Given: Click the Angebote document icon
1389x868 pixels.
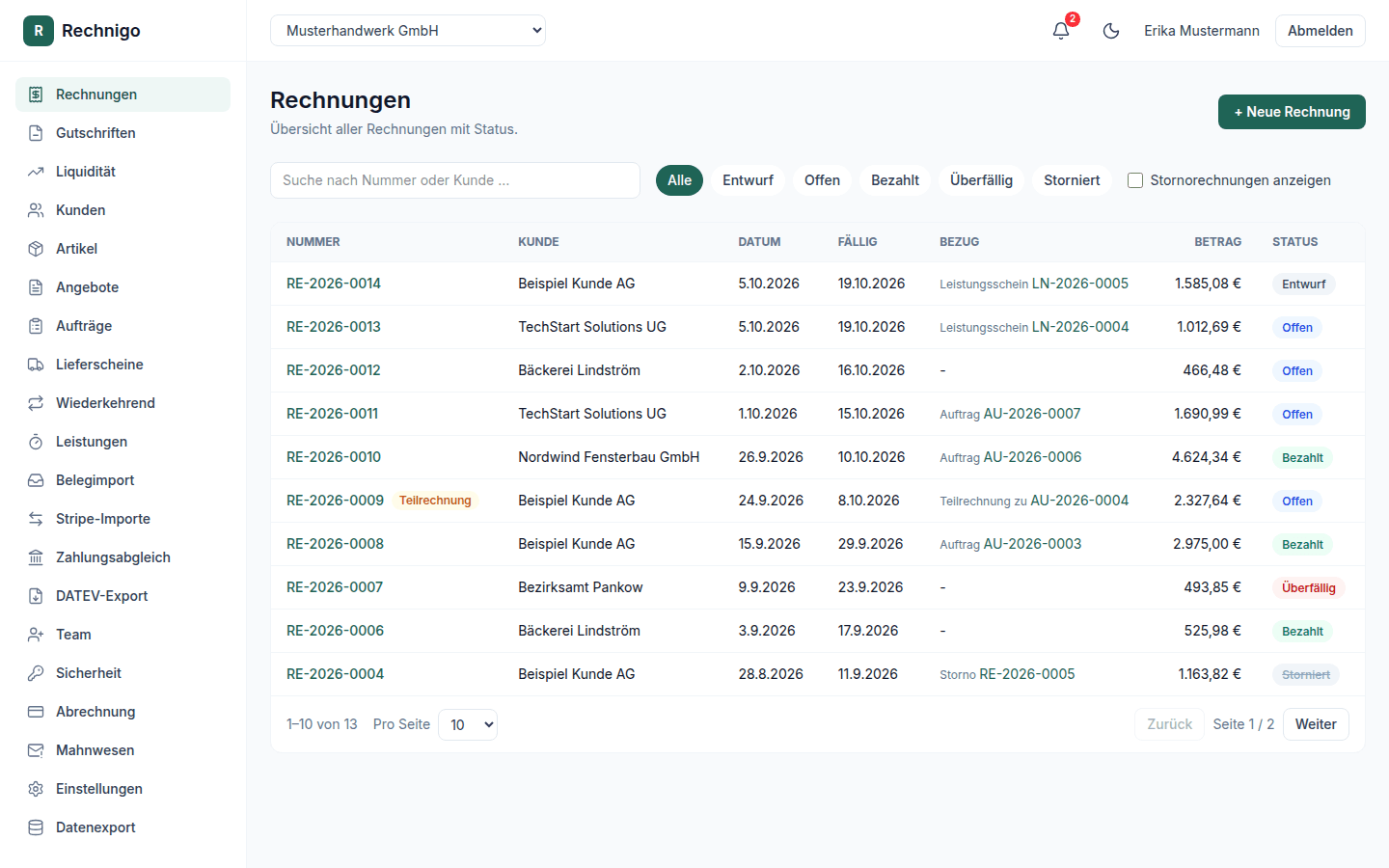Looking at the screenshot, I should pyautogui.click(x=36, y=287).
